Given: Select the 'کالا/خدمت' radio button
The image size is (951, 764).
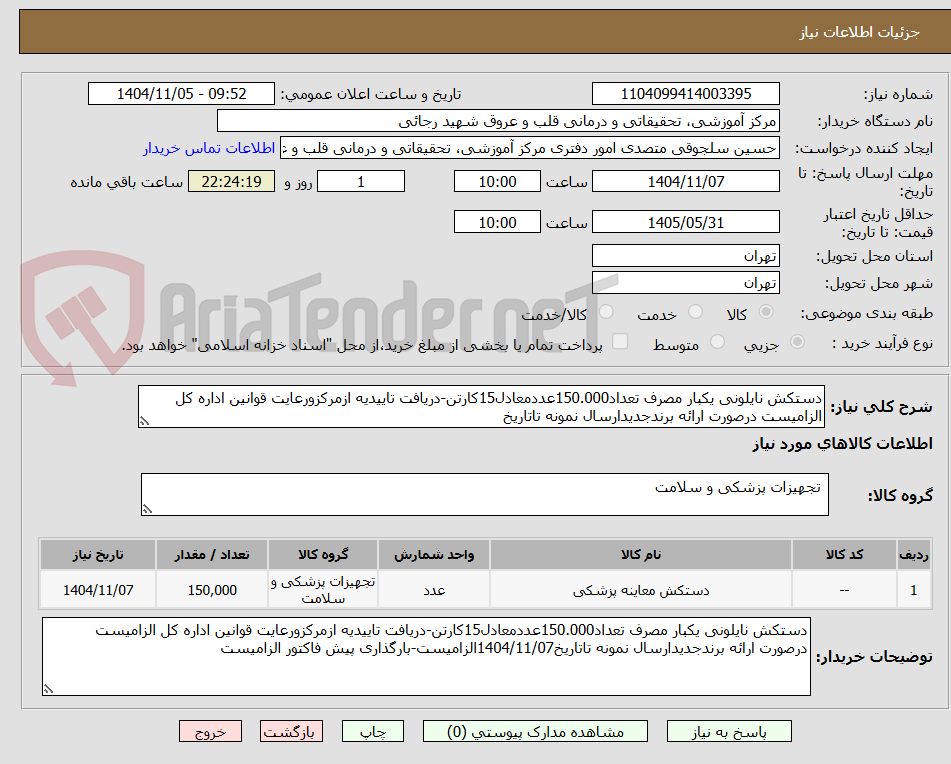Looking at the screenshot, I should (x=606, y=312).
